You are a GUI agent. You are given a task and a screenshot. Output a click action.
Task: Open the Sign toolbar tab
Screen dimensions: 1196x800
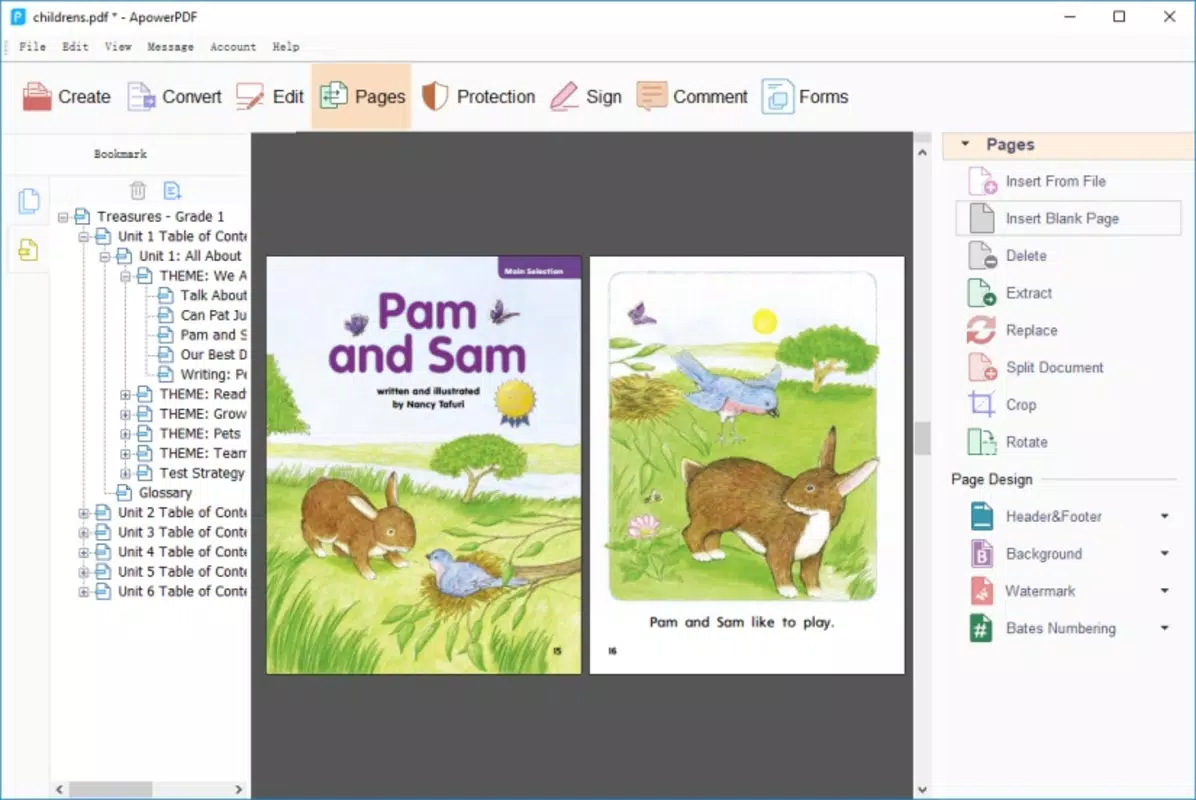click(x=586, y=97)
